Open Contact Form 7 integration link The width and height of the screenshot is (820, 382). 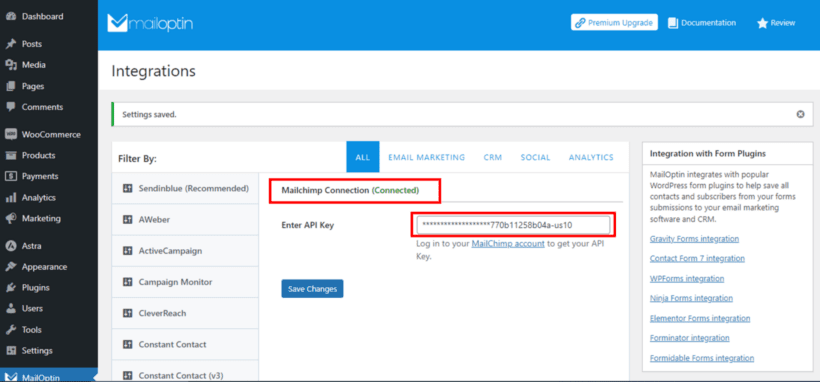[x=697, y=259]
